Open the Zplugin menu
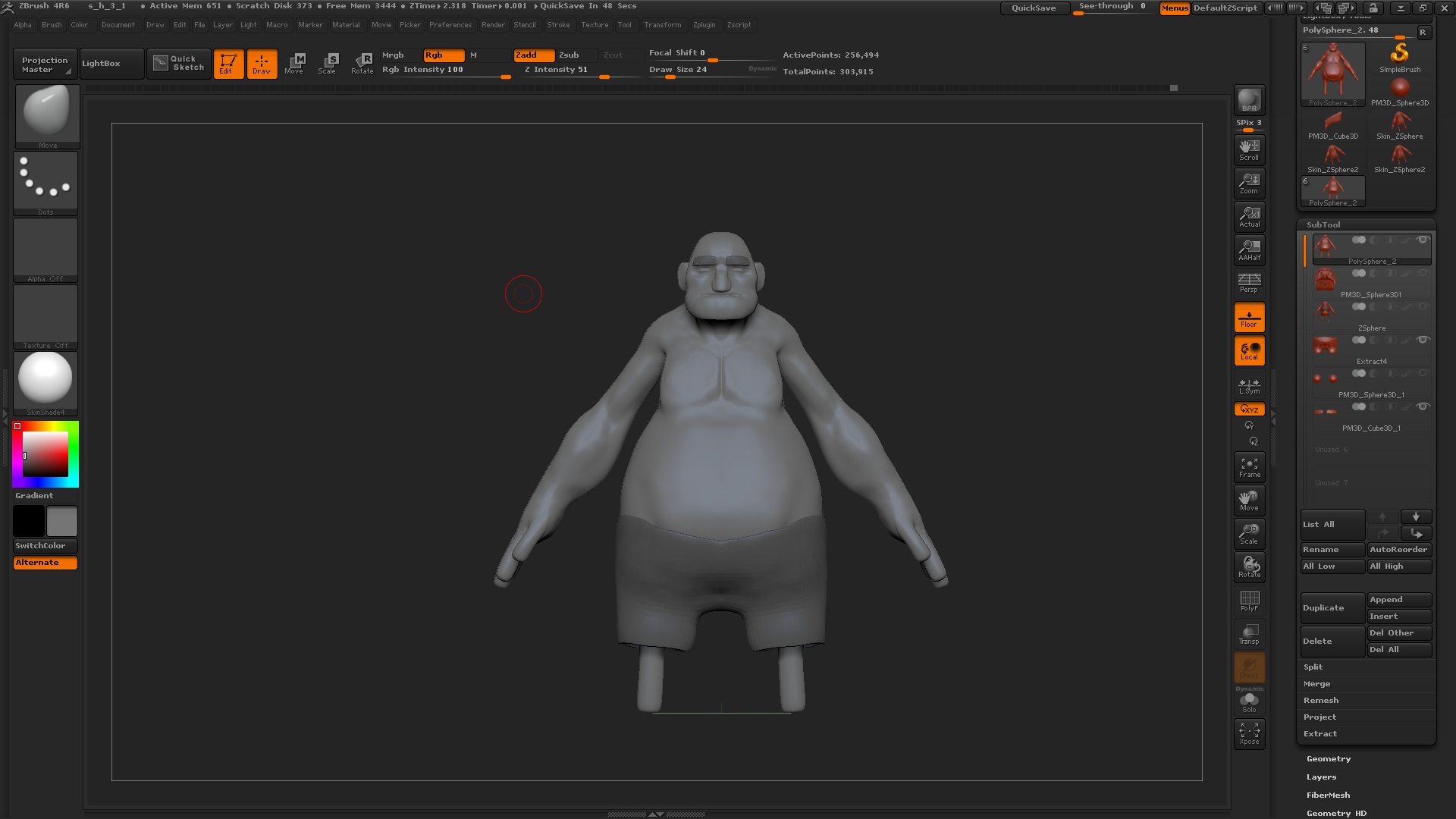The width and height of the screenshot is (1456, 819). [704, 24]
